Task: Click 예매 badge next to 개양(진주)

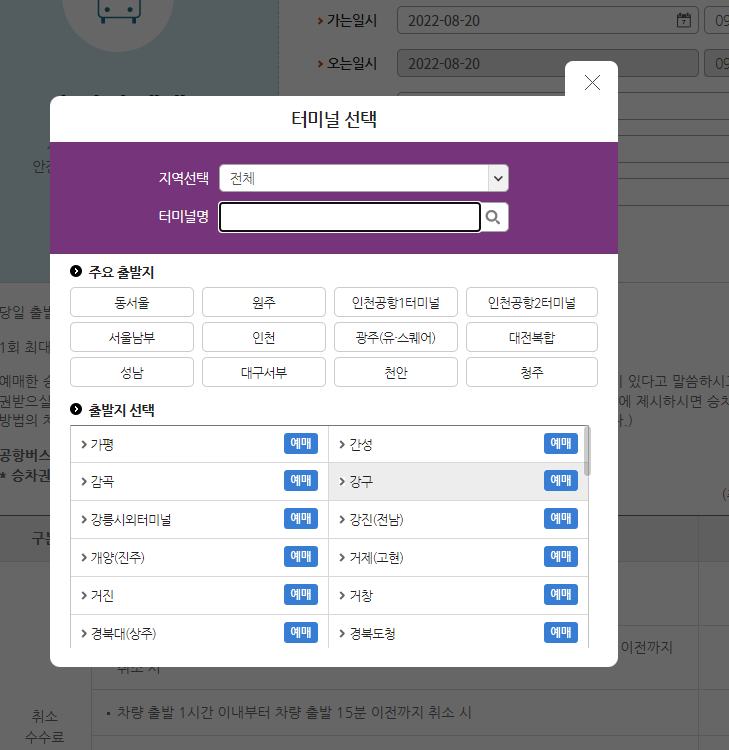Action: pos(301,556)
